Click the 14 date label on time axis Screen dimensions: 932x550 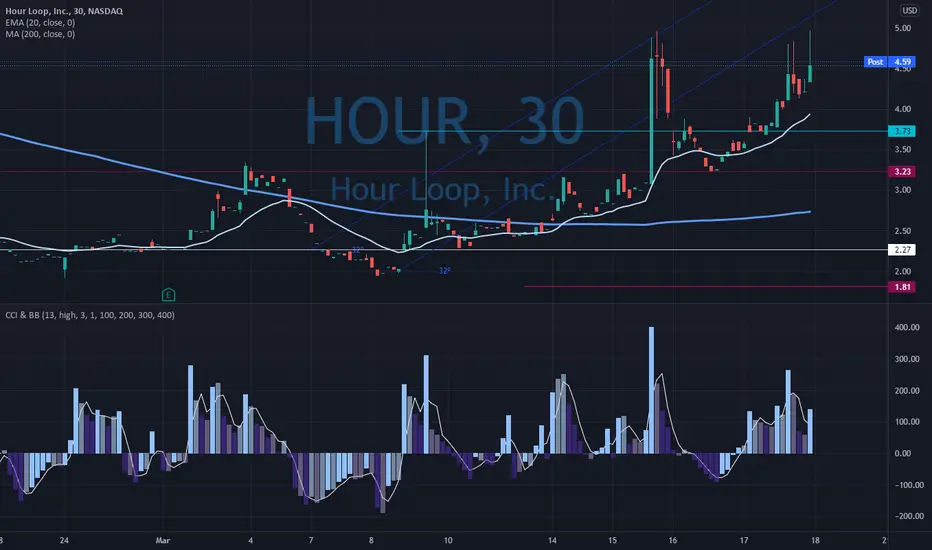[552, 540]
